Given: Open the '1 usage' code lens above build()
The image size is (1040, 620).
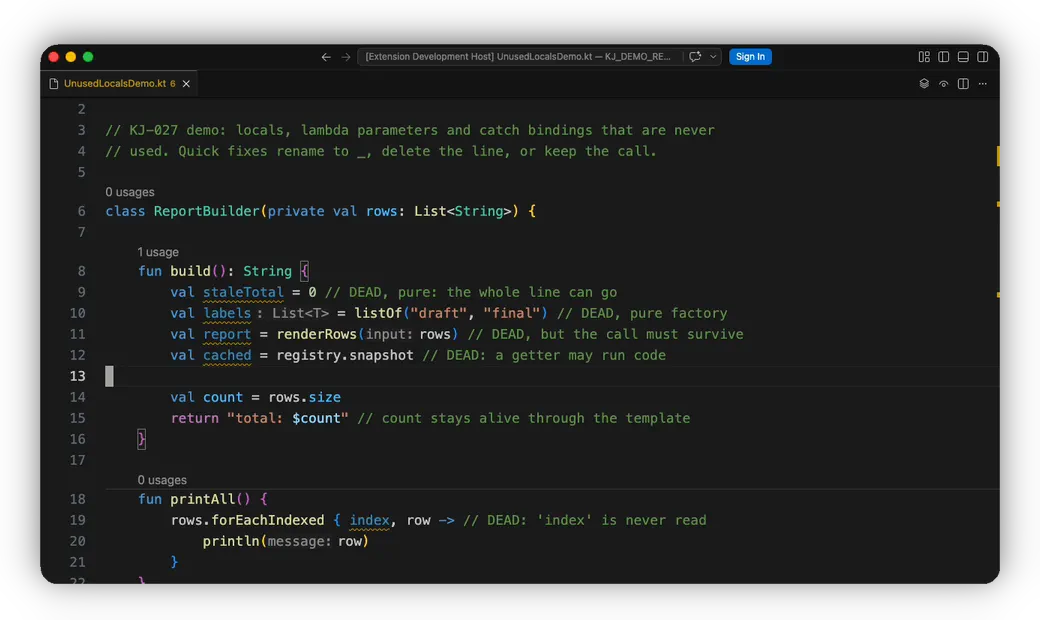Looking at the screenshot, I should [x=158, y=252].
